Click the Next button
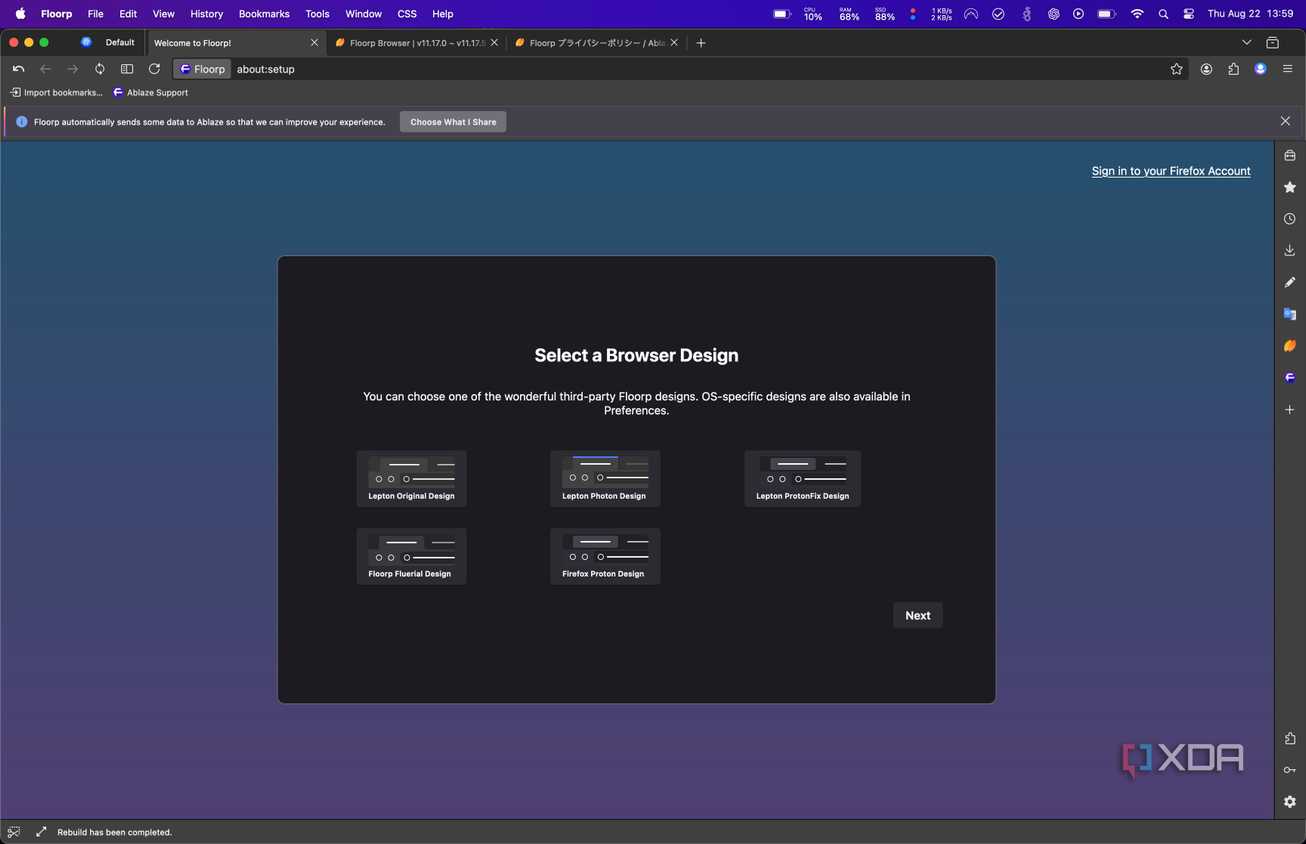 pos(918,616)
